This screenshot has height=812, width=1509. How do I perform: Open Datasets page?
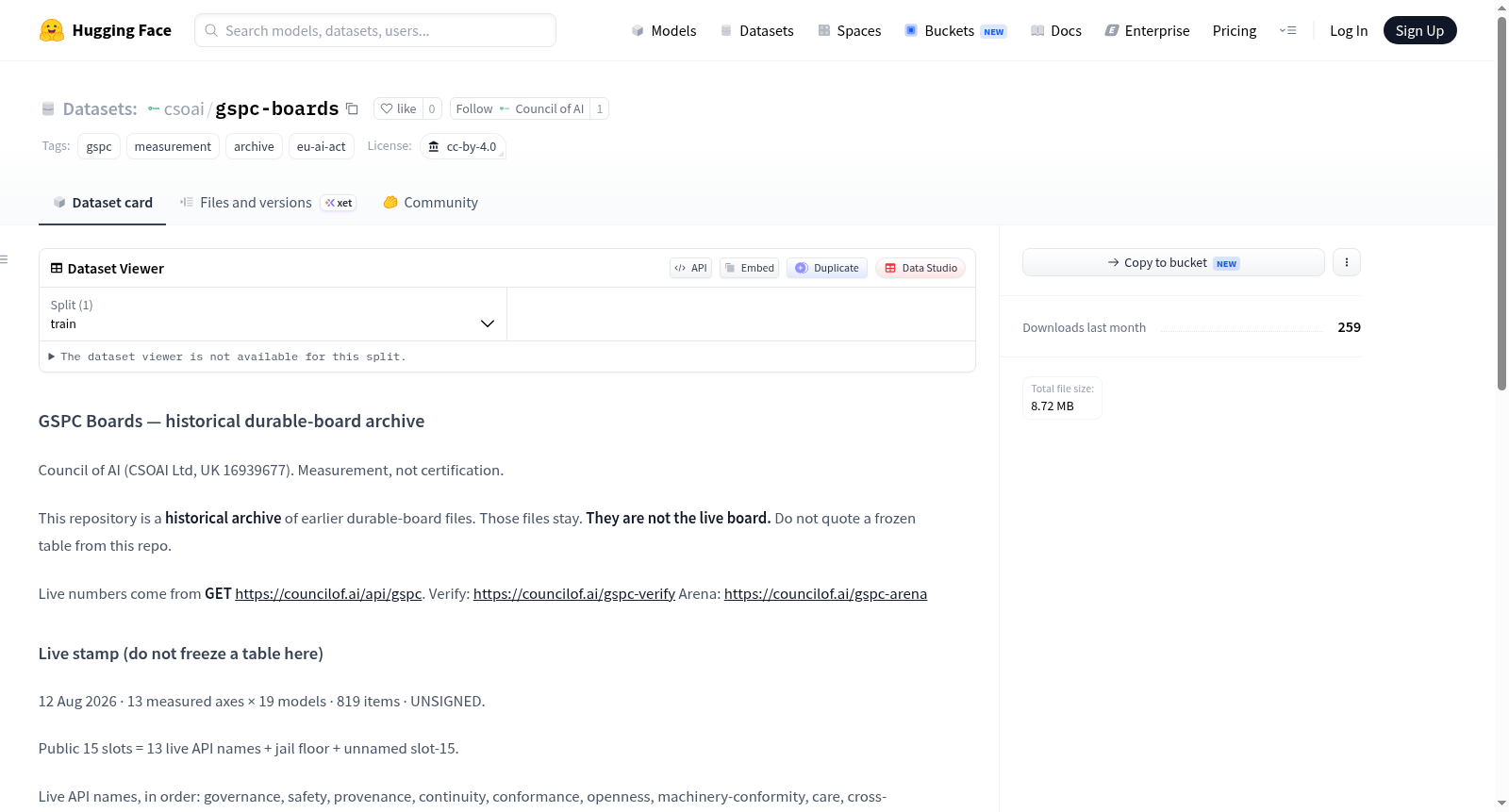coord(757,30)
